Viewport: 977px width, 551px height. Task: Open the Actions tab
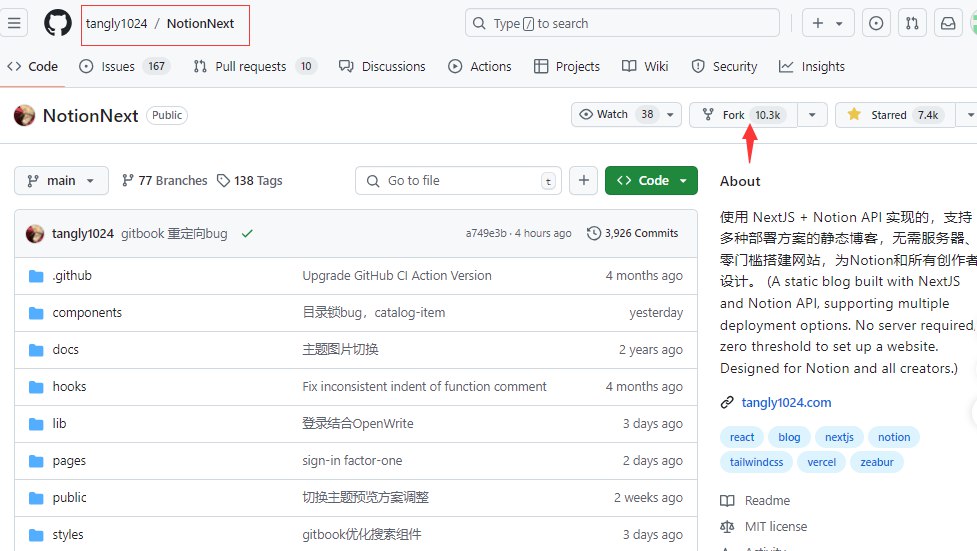pos(480,66)
